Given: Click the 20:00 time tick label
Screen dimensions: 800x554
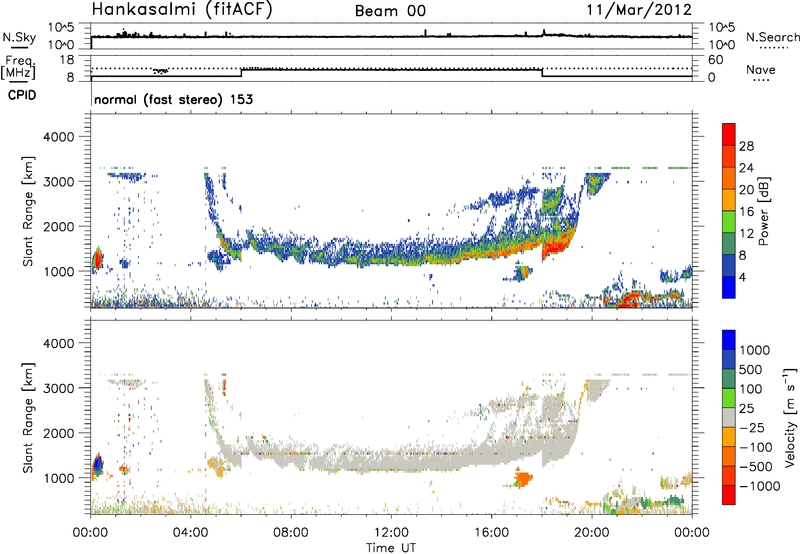Looking at the screenshot, I should pyautogui.click(x=592, y=533).
